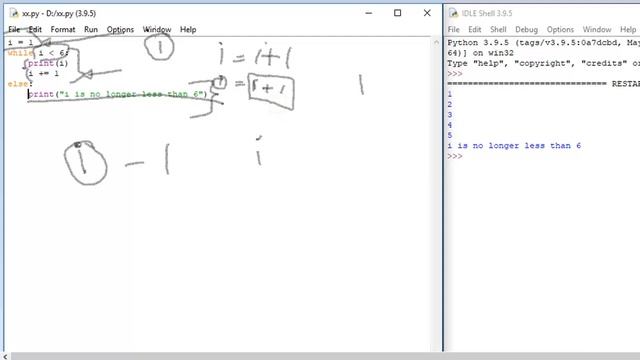Click the line 'while i < 6:' in editor

pyautogui.click(x=38, y=53)
